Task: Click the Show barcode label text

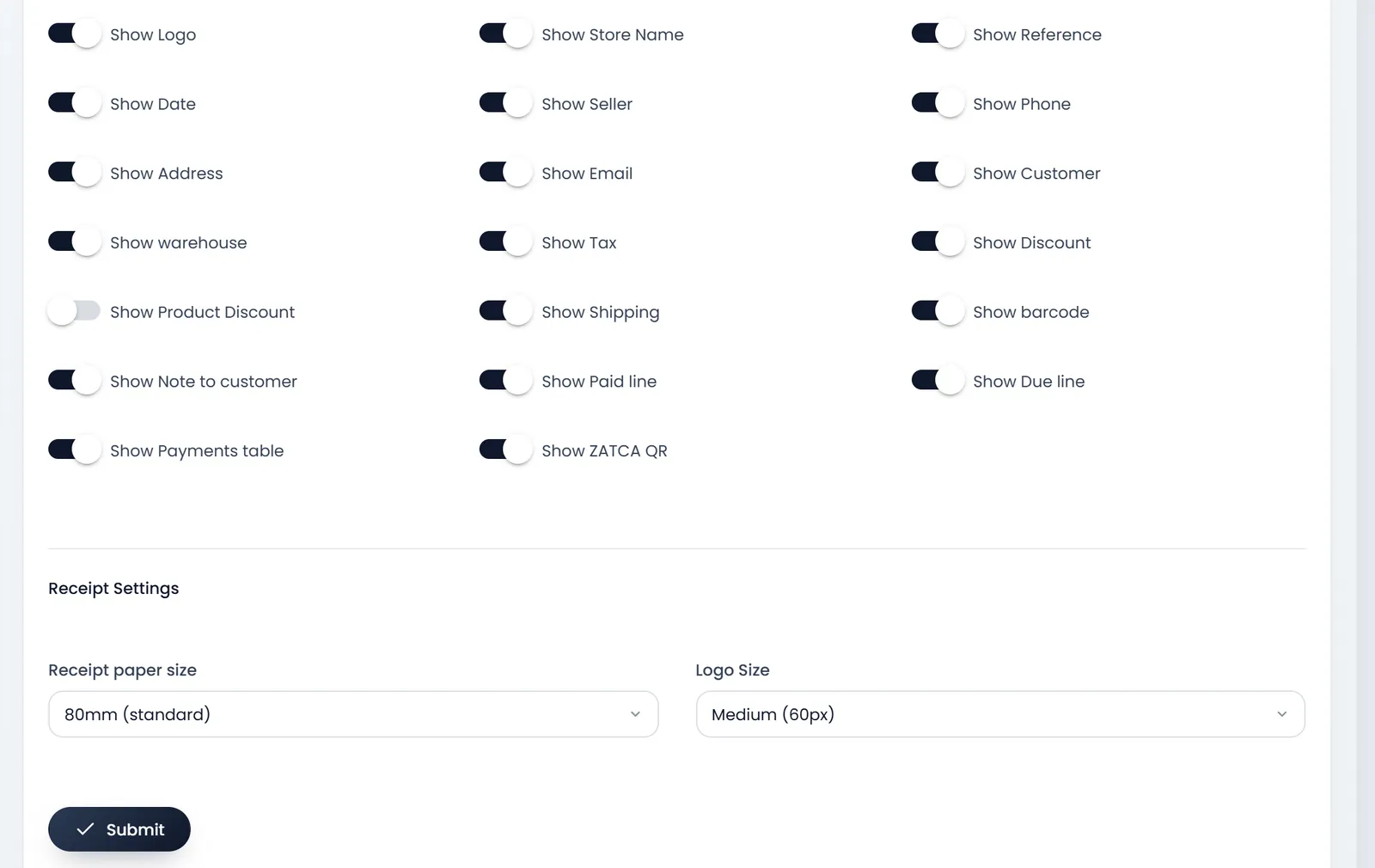Action: click(1031, 312)
